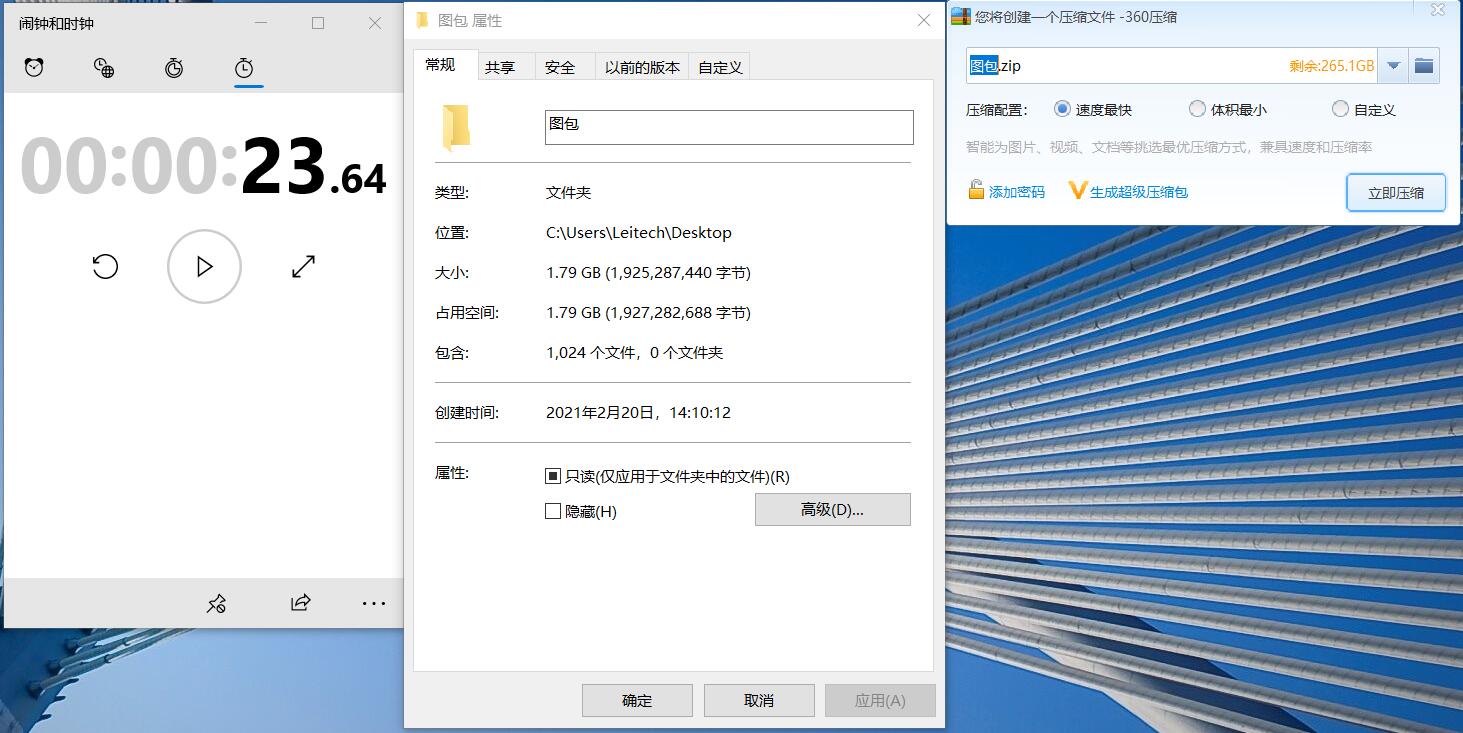Viewport: 1463px width, 733px height.
Task: Share the stopwatch time
Action: [300, 603]
